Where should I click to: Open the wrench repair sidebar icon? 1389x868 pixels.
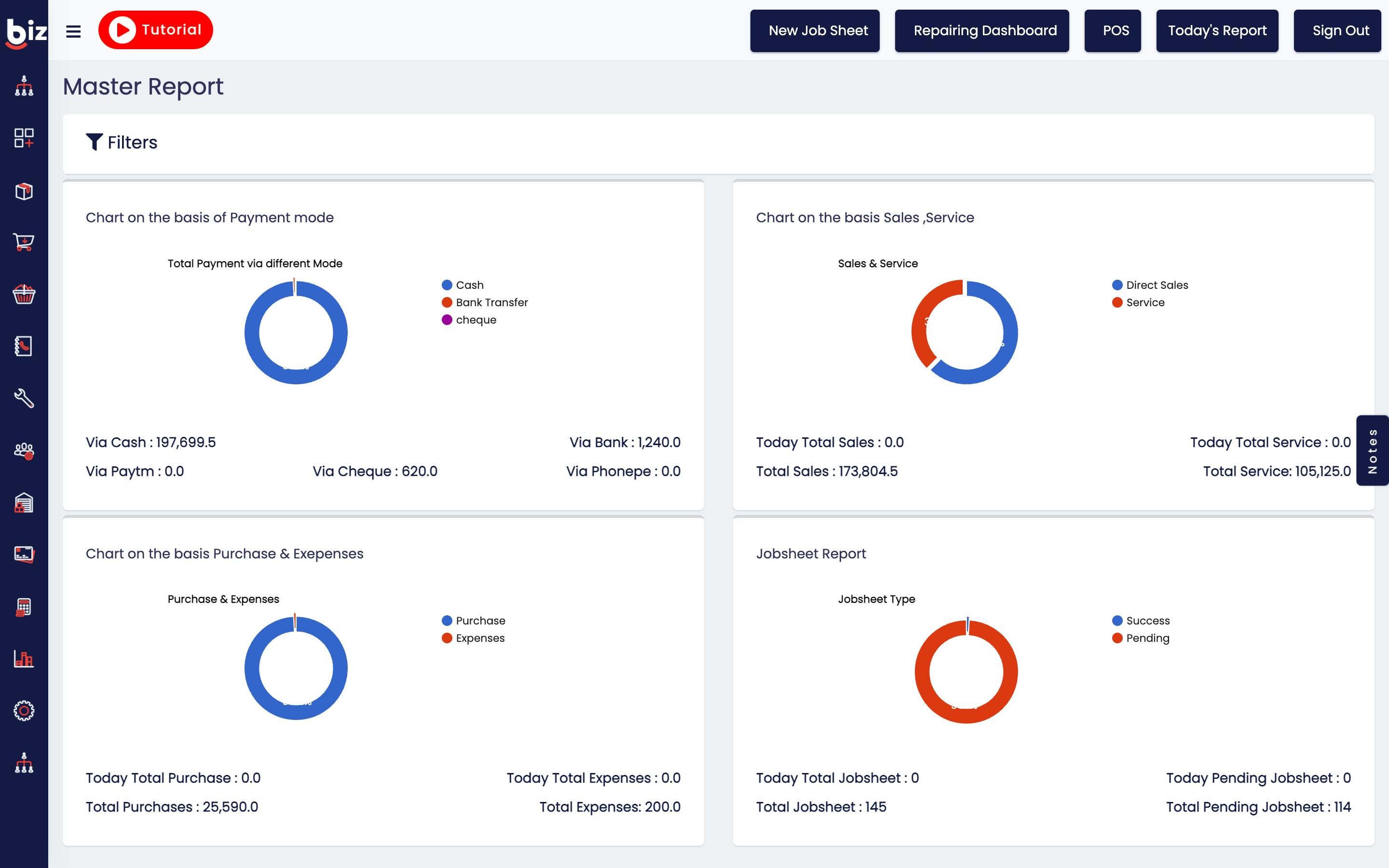click(x=24, y=398)
